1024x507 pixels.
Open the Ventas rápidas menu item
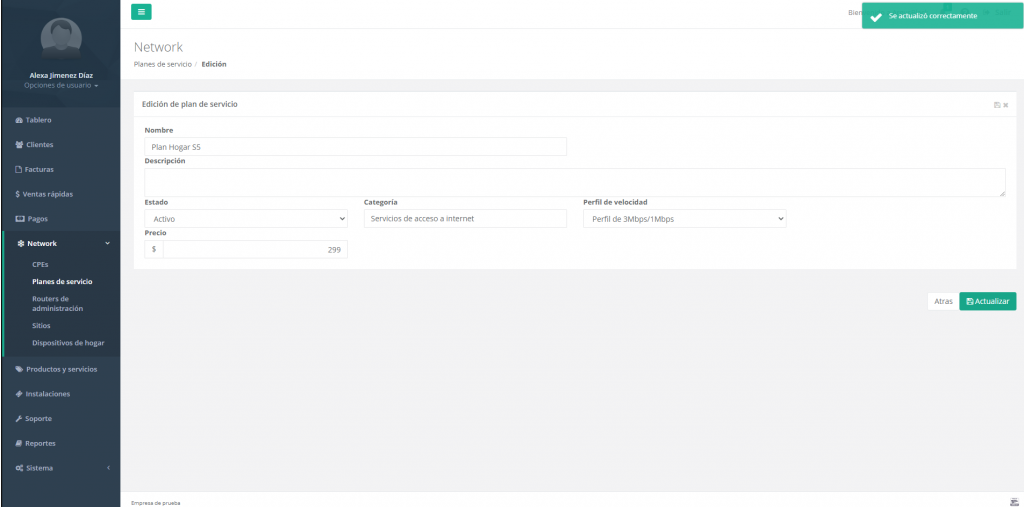click(61, 195)
